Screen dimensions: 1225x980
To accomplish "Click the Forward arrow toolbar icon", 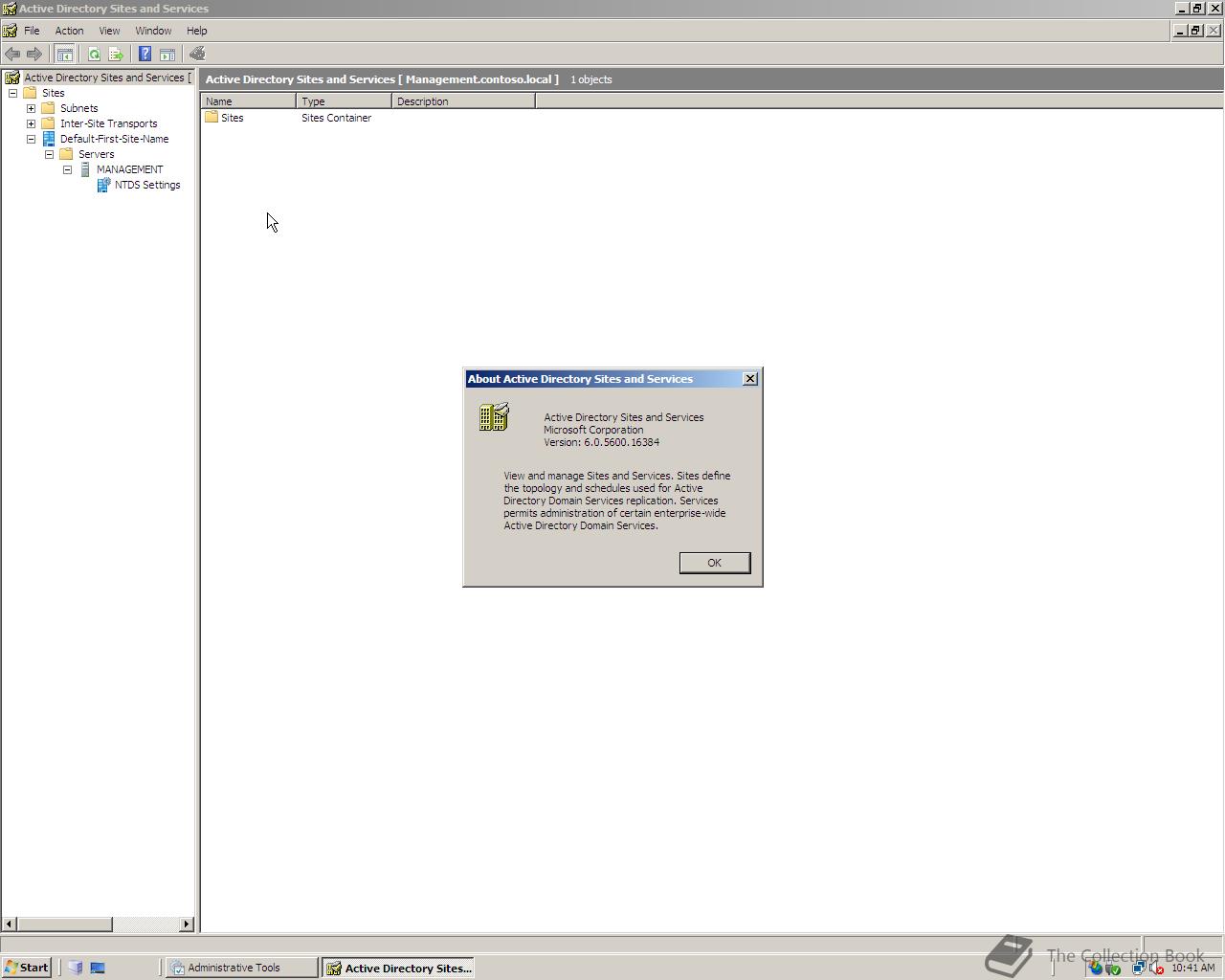I will 34,55.
